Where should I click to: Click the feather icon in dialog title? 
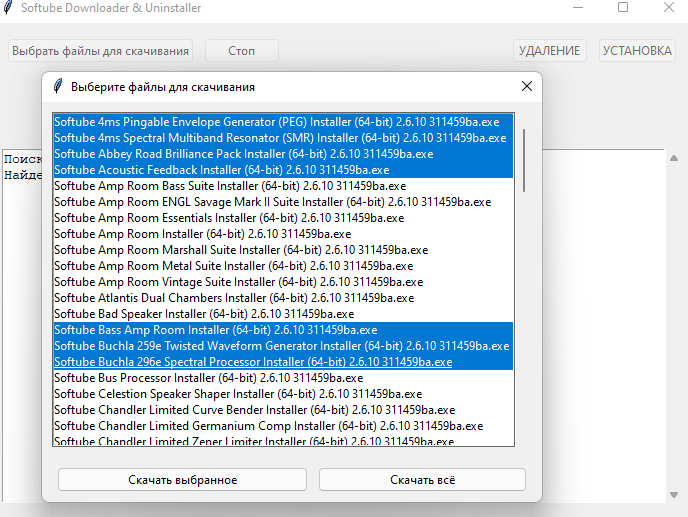pyautogui.click(x=57, y=86)
